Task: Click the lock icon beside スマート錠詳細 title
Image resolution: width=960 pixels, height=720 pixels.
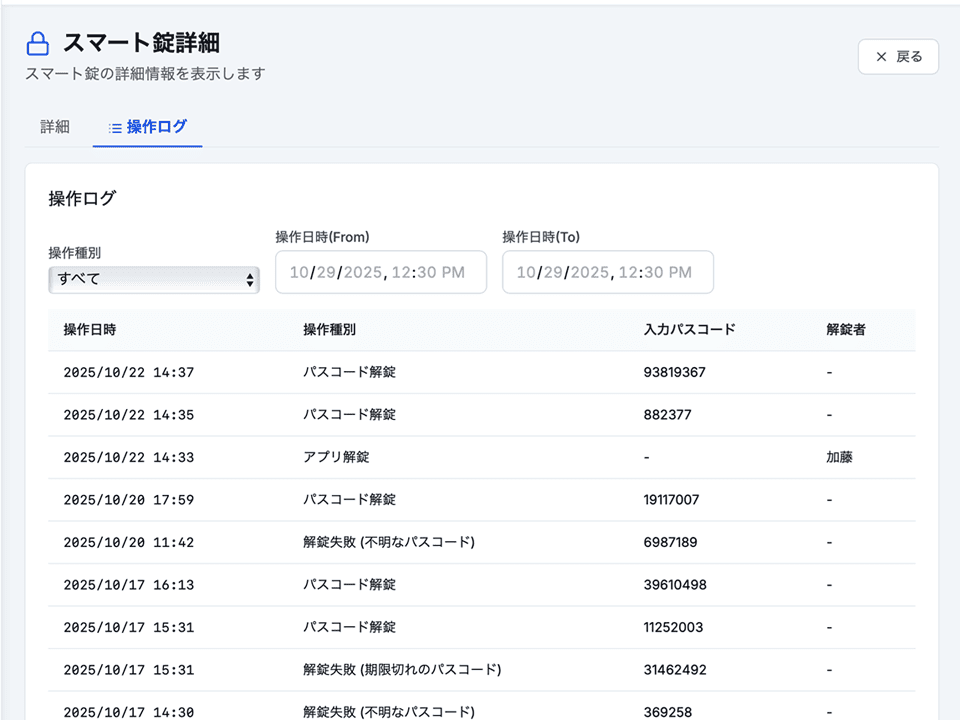Action: point(37,43)
